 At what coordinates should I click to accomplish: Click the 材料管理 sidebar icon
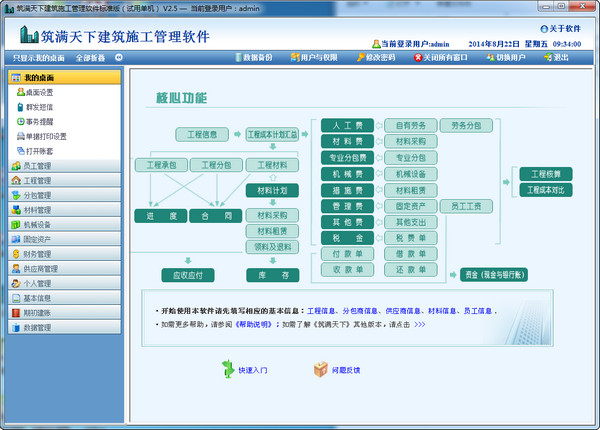coord(16,210)
